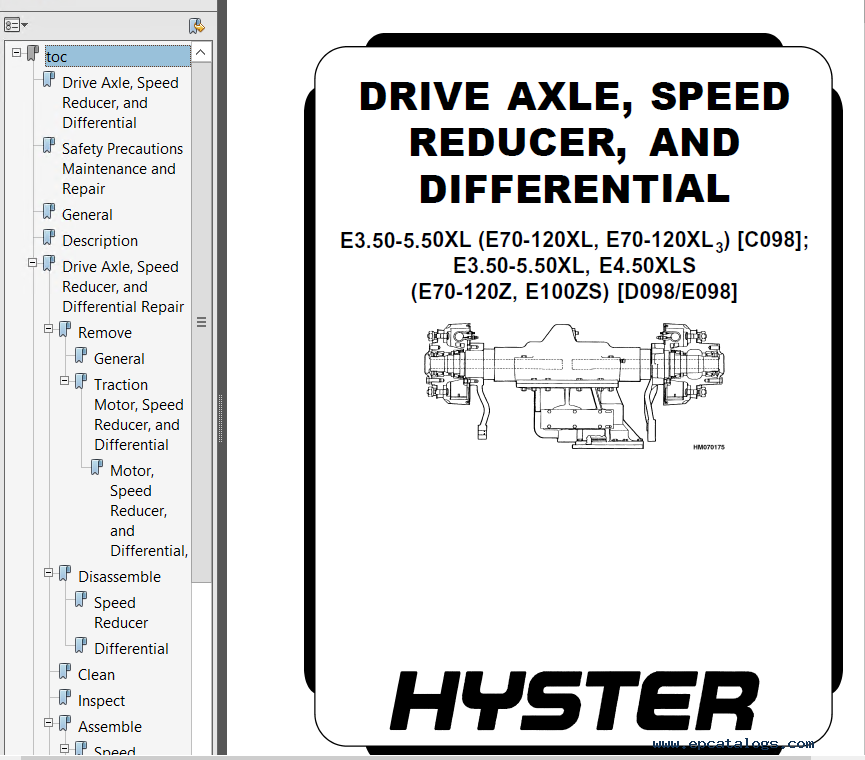
Task: Click the Disassemble bookmark icon
Action: pyautogui.click(x=65, y=574)
